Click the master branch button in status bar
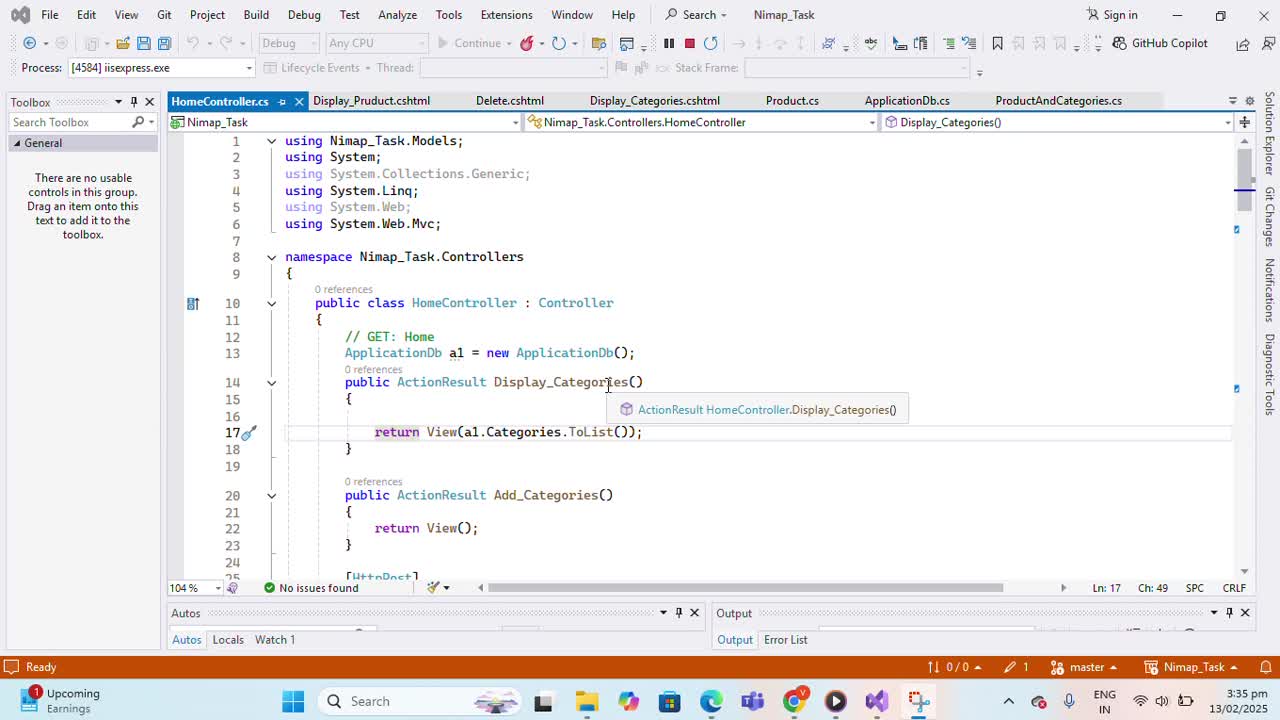1280x720 pixels. 1086,667
